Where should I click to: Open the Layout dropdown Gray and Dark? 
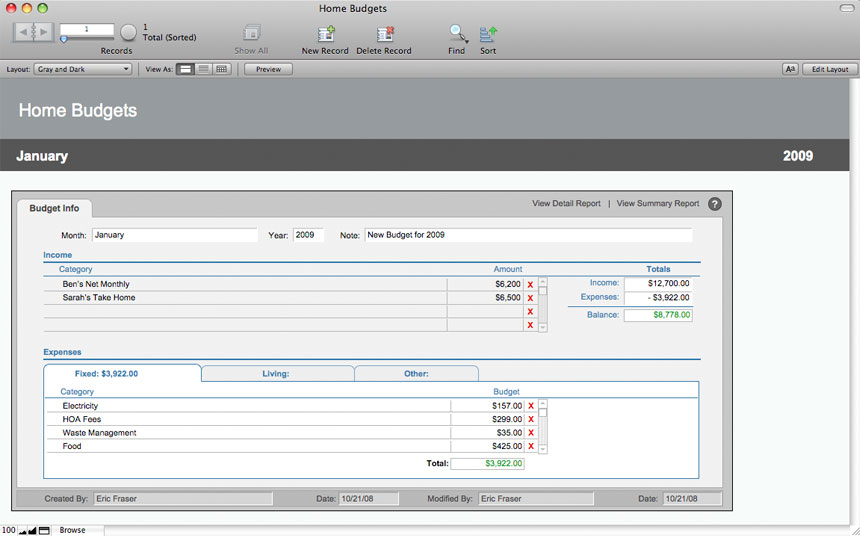[x=83, y=69]
